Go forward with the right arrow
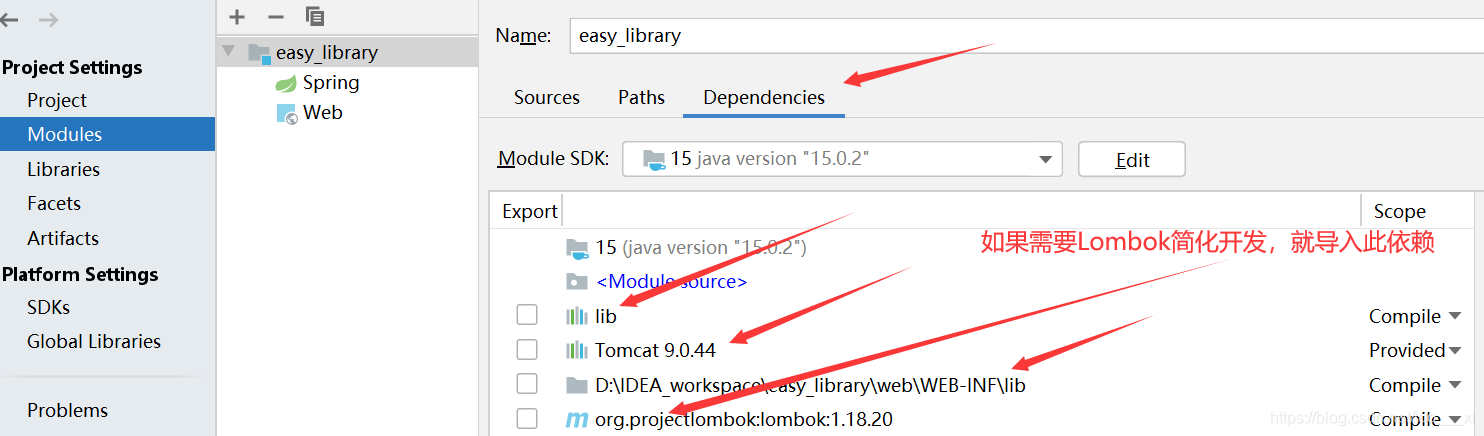The image size is (1484, 436). 47,19
